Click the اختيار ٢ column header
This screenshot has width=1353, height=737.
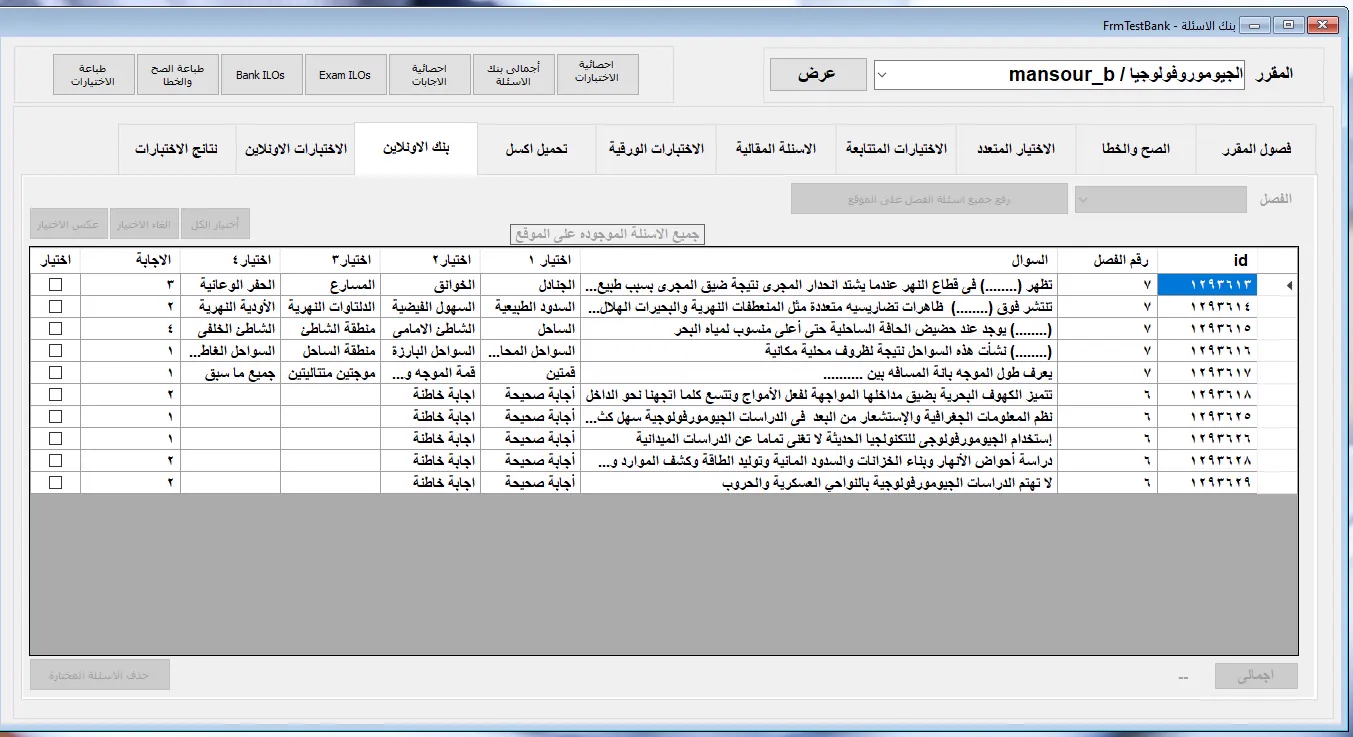tap(431, 260)
